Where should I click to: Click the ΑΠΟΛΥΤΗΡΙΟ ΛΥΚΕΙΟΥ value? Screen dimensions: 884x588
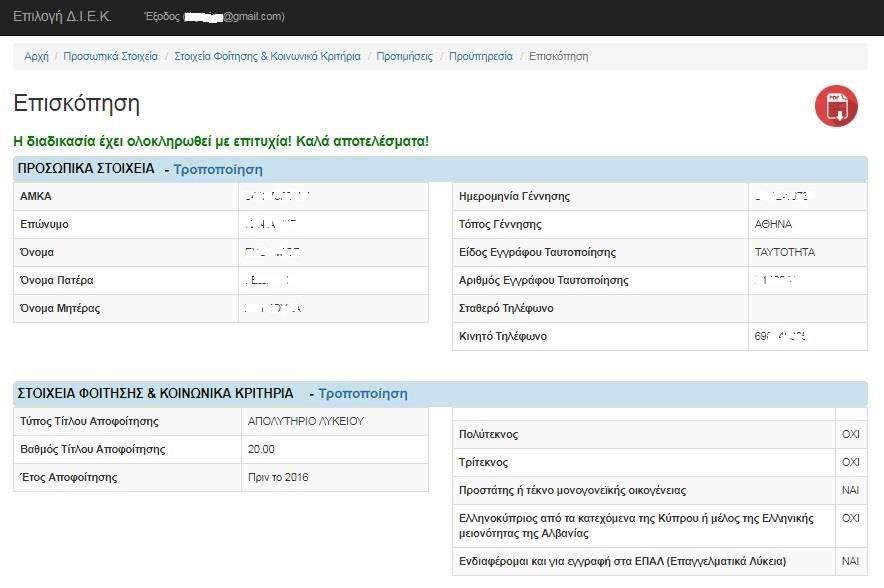(306, 421)
